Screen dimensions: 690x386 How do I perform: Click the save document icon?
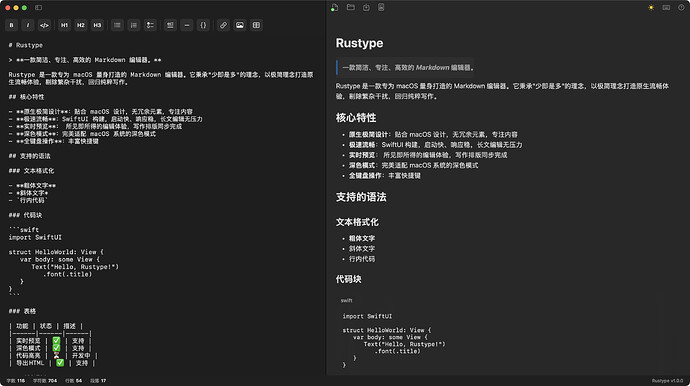(x=366, y=7)
